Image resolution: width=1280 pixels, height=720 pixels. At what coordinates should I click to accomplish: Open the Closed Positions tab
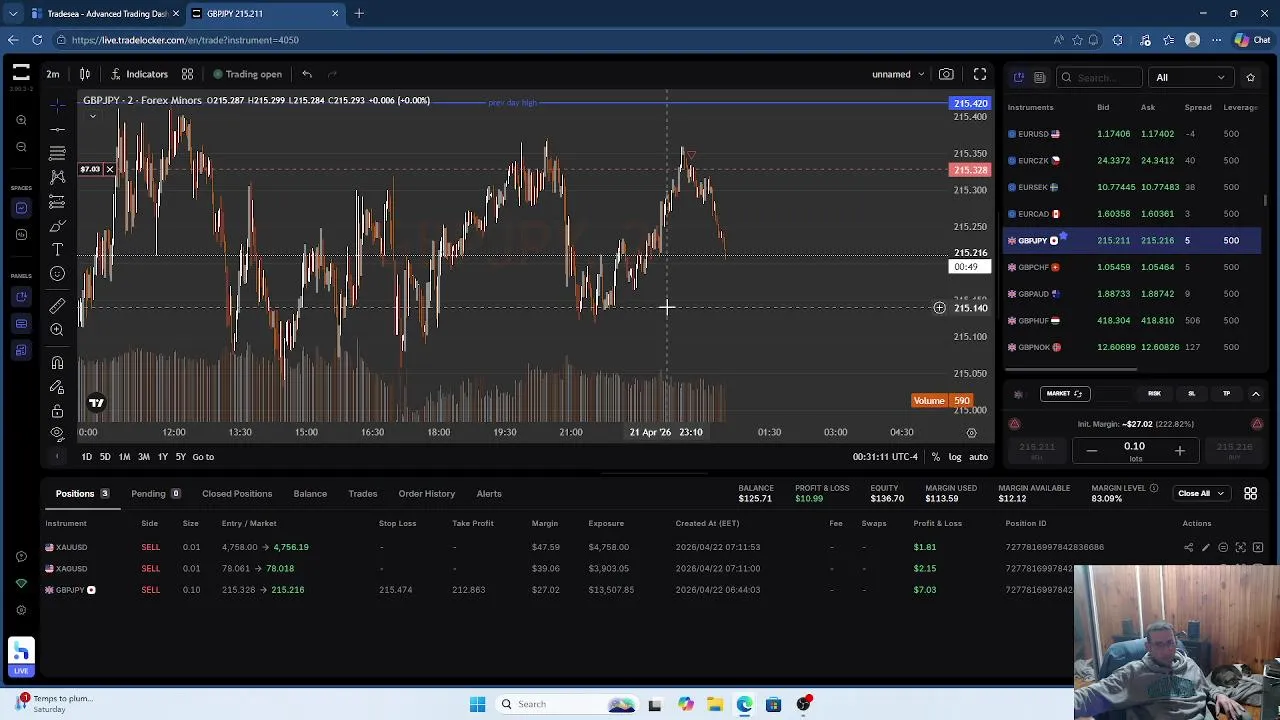[237, 494]
